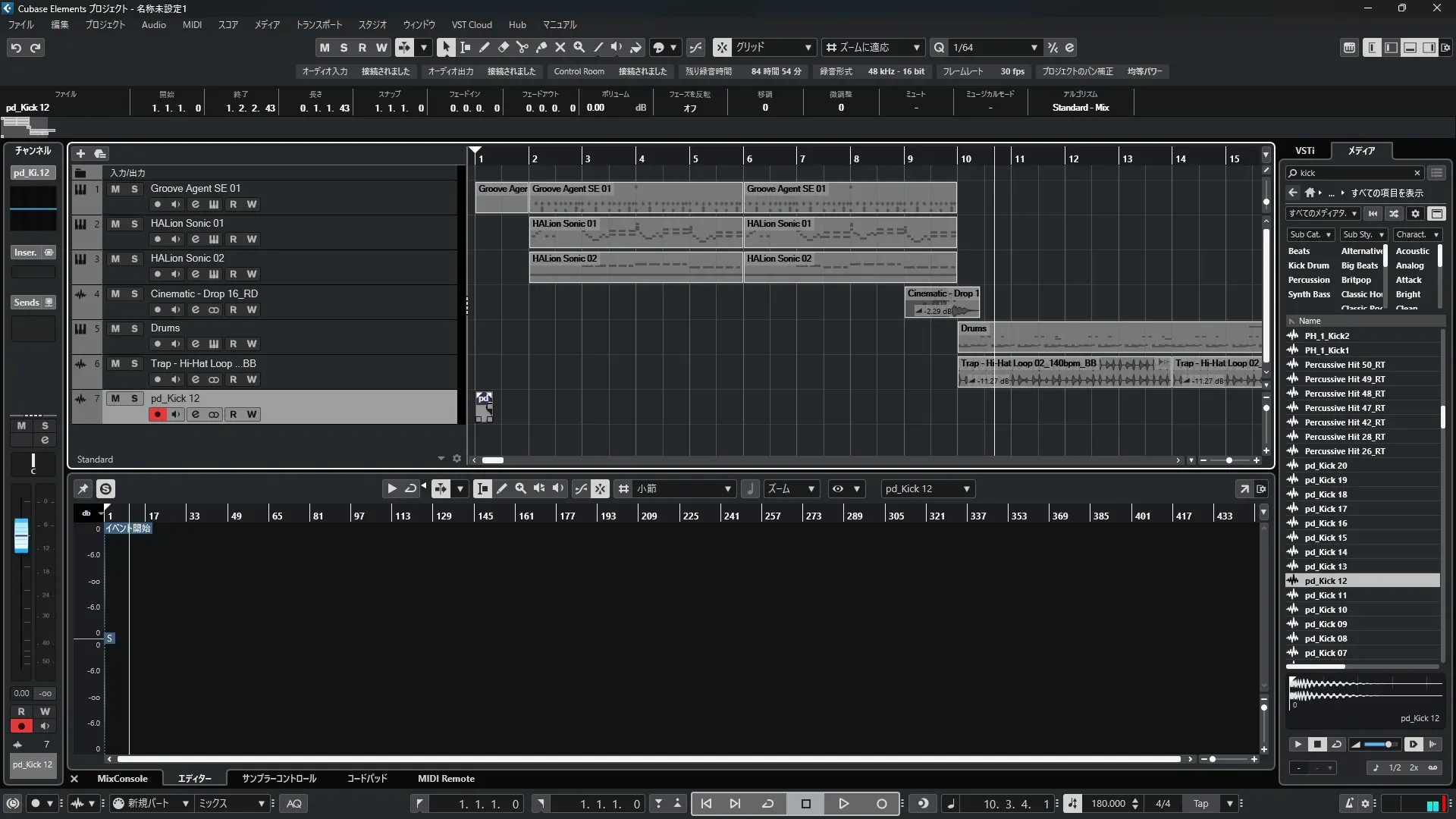The width and height of the screenshot is (1456, 819).
Task: Click the Undo arrow icon
Action: [x=16, y=47]
